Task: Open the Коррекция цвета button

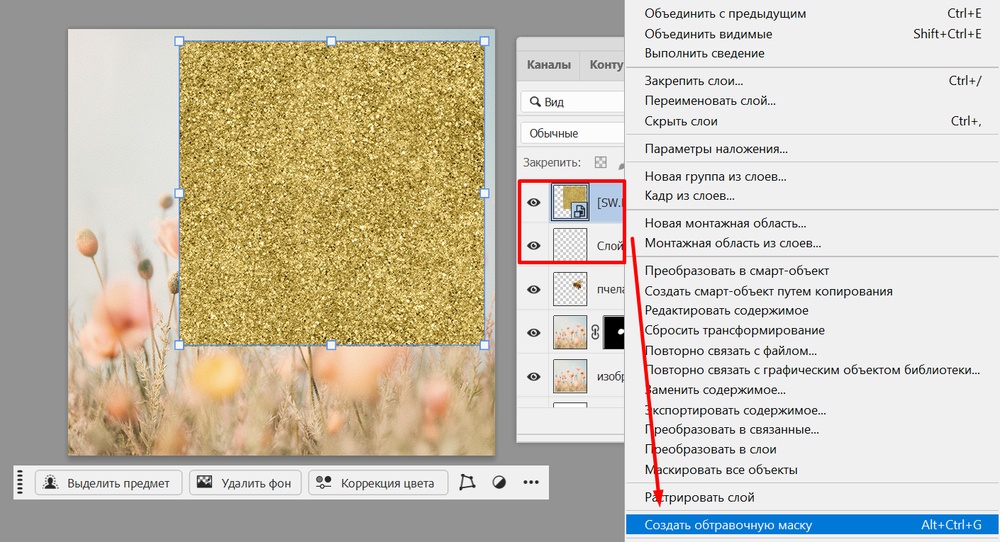Action: pyautogui.click(x=377, y=483)
